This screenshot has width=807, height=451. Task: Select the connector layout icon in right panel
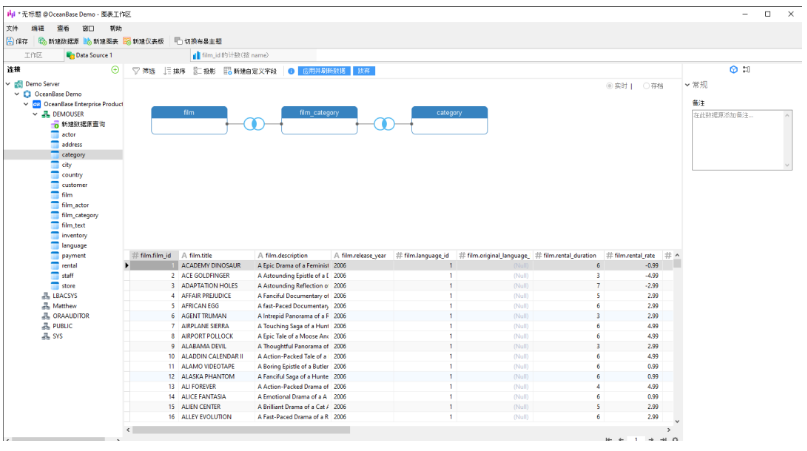click(x=746, y=70)
